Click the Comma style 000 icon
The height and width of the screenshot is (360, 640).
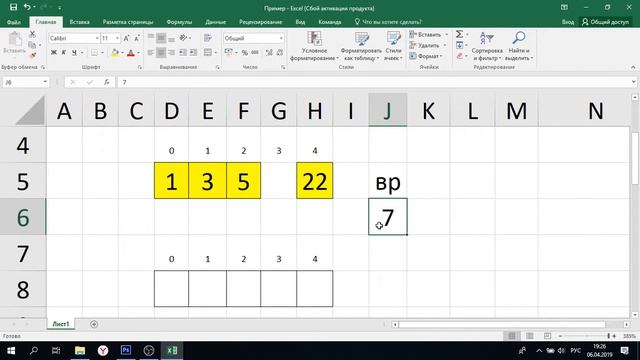(255, 52)
